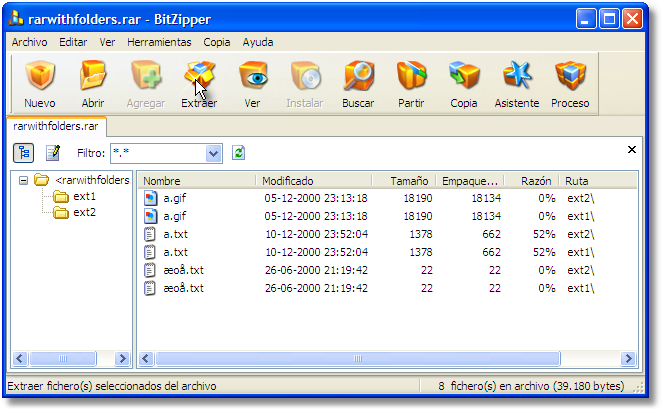Image resolution: width=663 pixels, height=412 pixels.
Task: Sort by the Nombre column header
Action: (x=197, y=181)
